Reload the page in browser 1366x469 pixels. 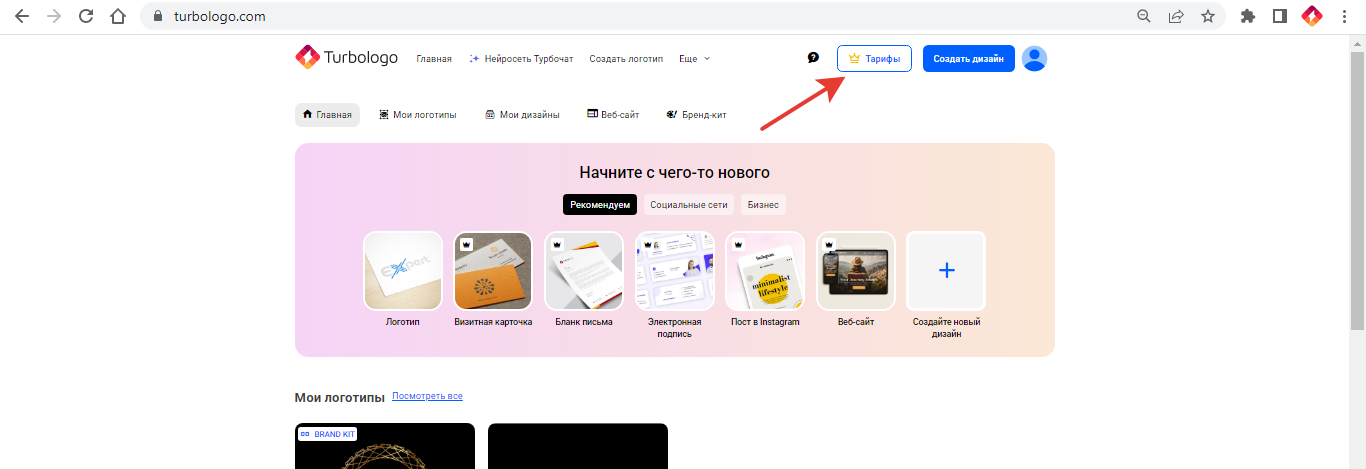86,16
